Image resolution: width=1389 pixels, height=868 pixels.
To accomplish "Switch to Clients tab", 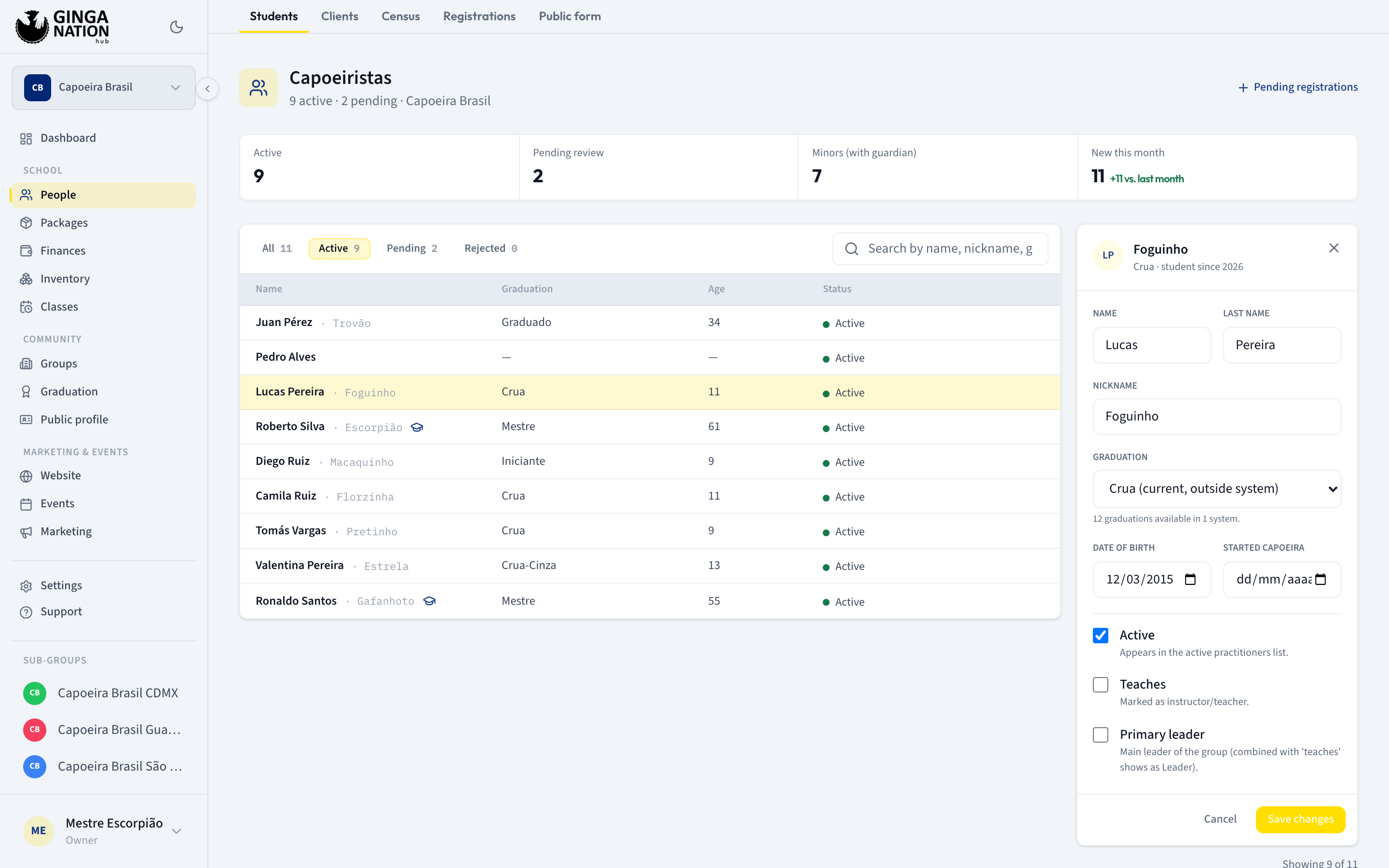I will point(339,16).
